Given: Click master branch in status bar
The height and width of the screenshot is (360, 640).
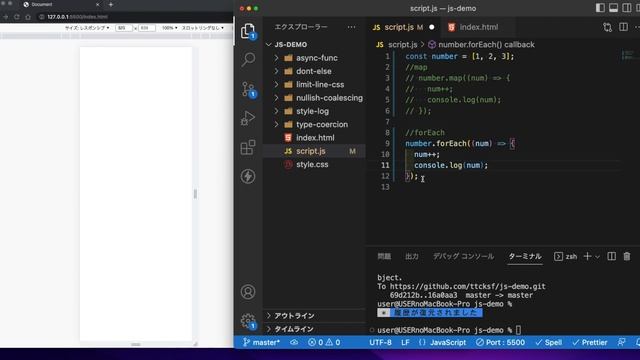Looking at the screenshot, I should (x=261, y=342).
